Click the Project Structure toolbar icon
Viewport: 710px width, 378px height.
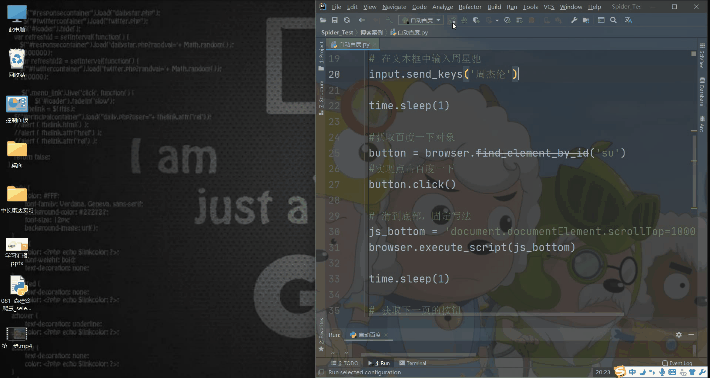tap(586, 20)
